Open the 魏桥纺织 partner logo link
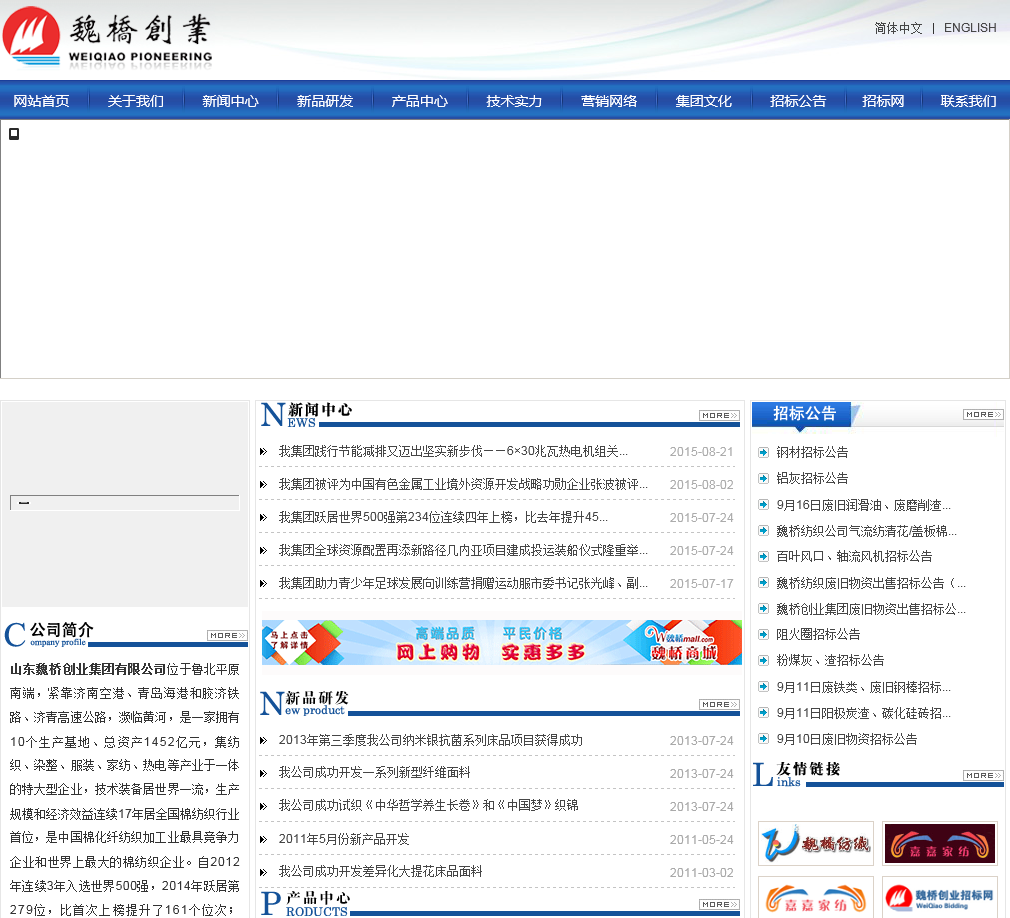 [815, 843]
